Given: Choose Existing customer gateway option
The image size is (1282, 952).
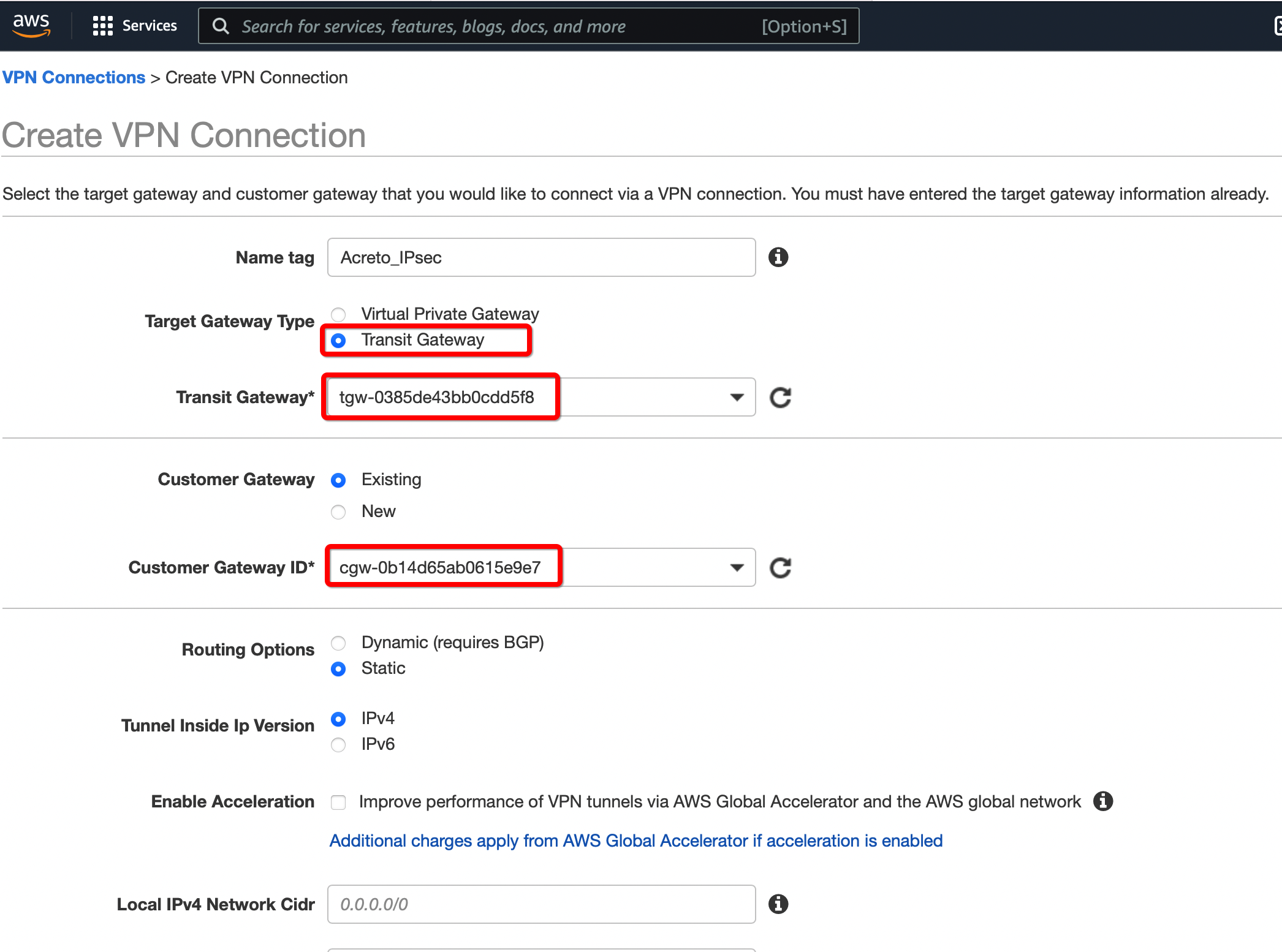Looking at the screenshot, I should tap(338, 480).
